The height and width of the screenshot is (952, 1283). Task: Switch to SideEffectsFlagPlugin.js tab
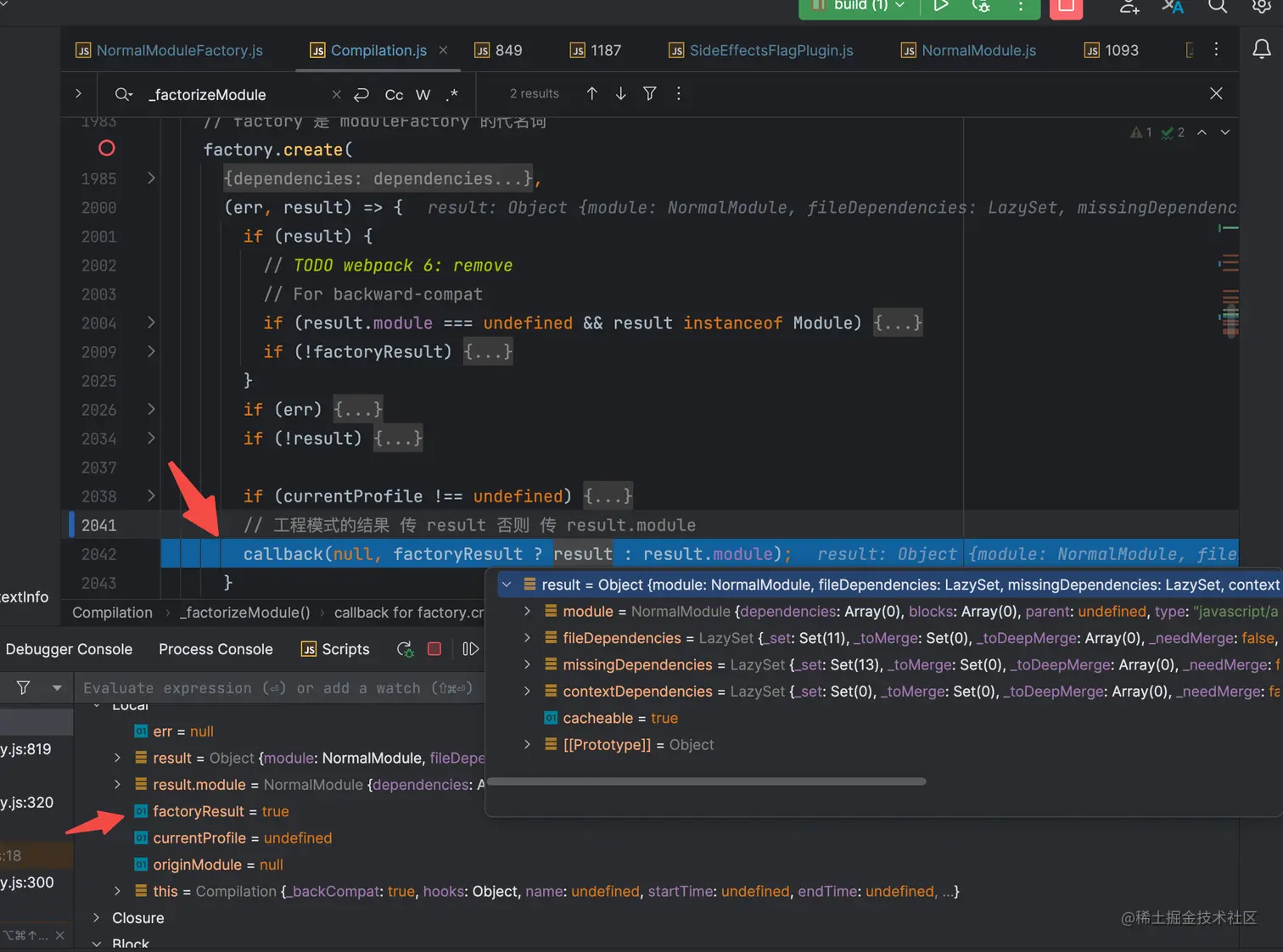tap(761, 50)
